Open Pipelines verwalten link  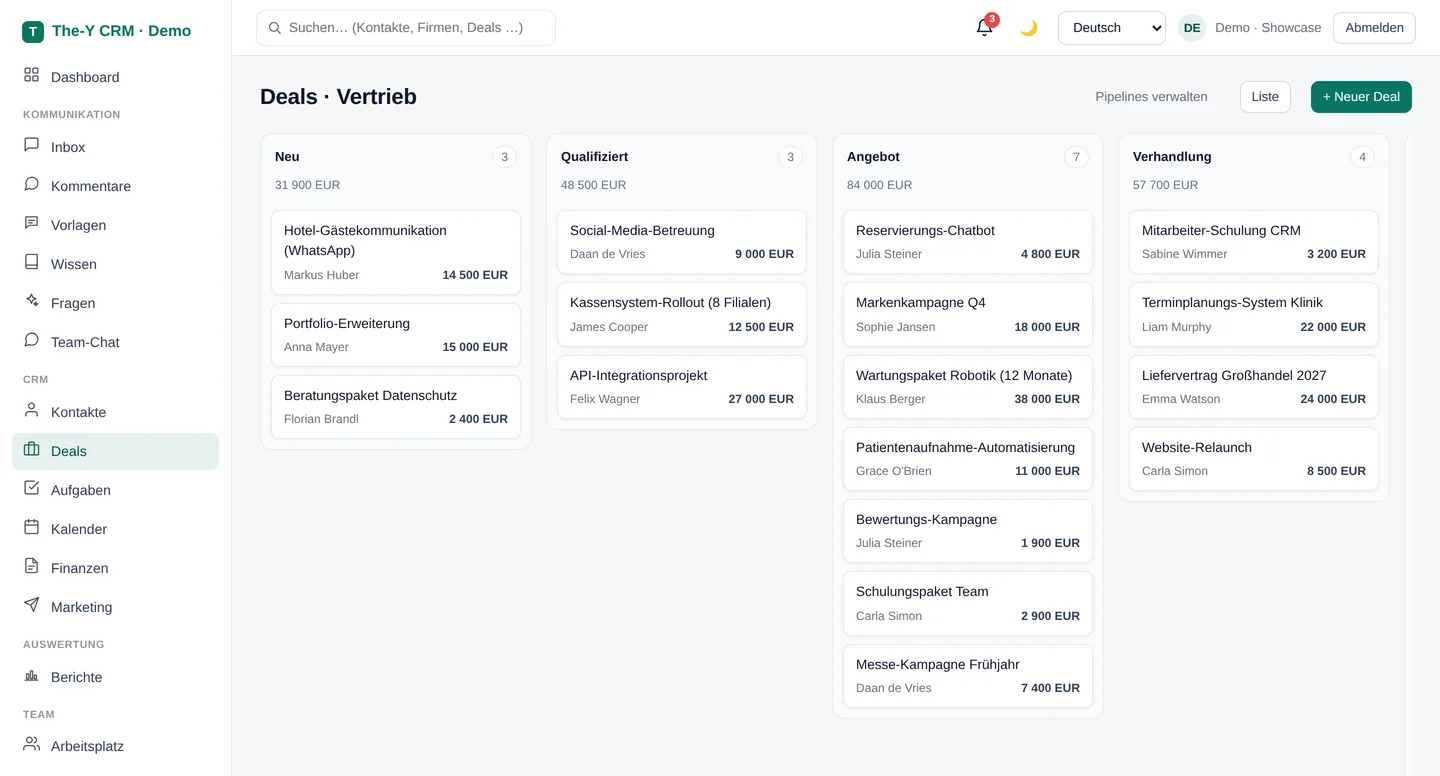tap(1151, 97)
